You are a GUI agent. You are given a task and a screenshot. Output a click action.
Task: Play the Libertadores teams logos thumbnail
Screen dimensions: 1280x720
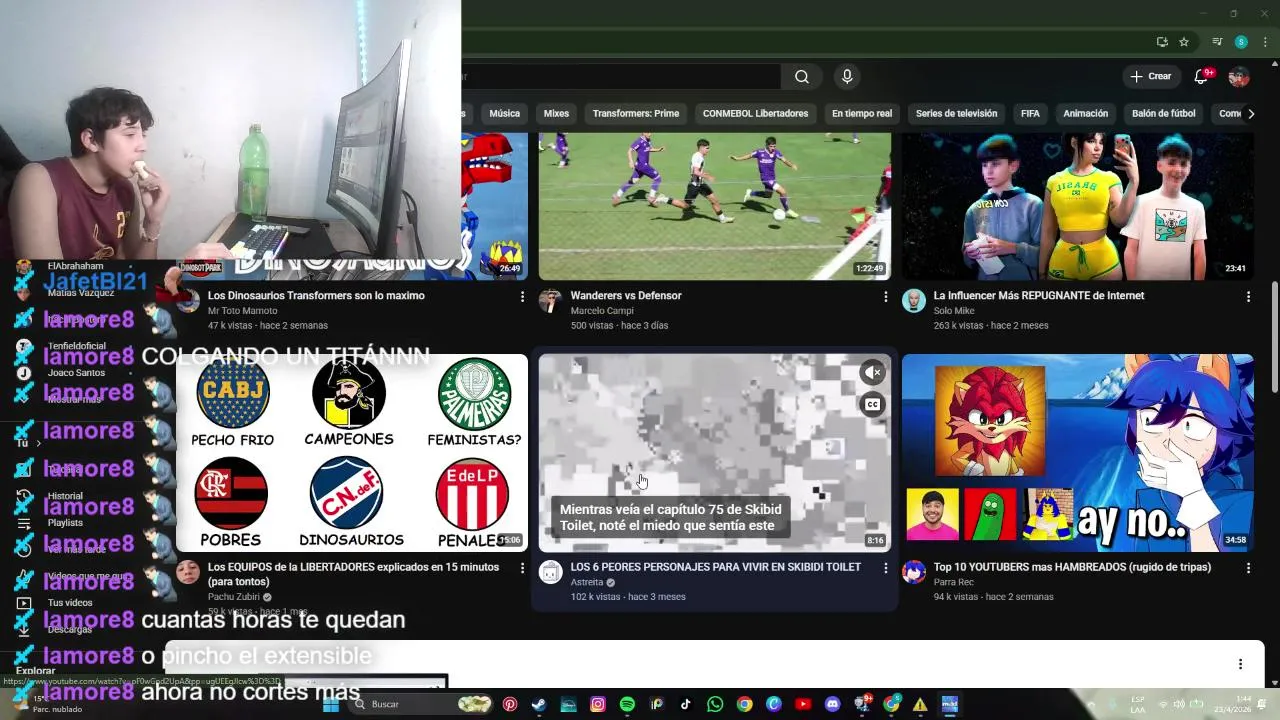[x=352, y=452]
